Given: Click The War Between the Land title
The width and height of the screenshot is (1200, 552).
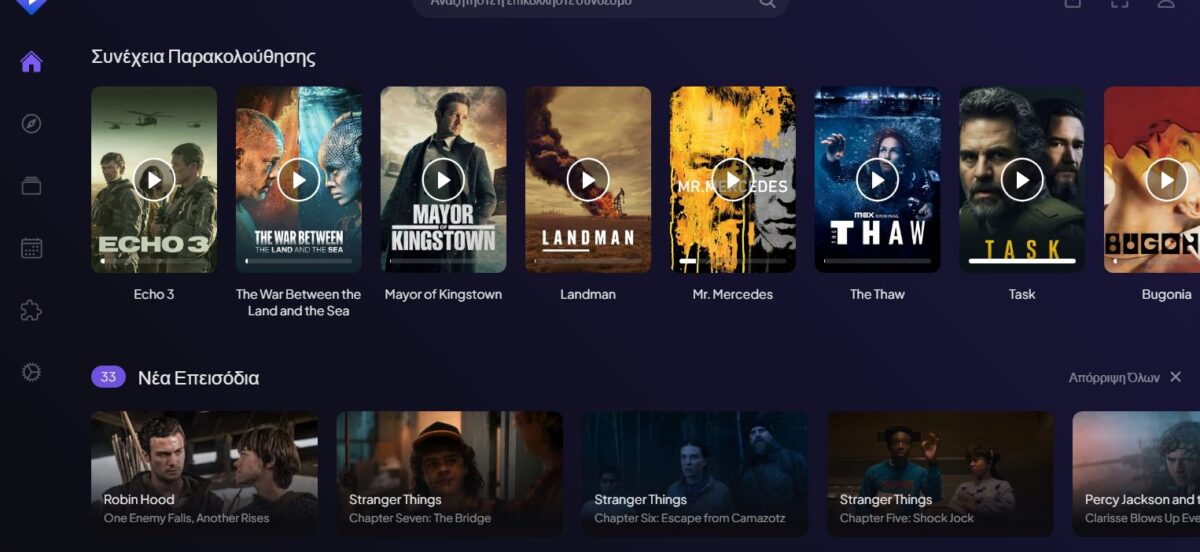Looking at the screenshot, I should point(298,302).
